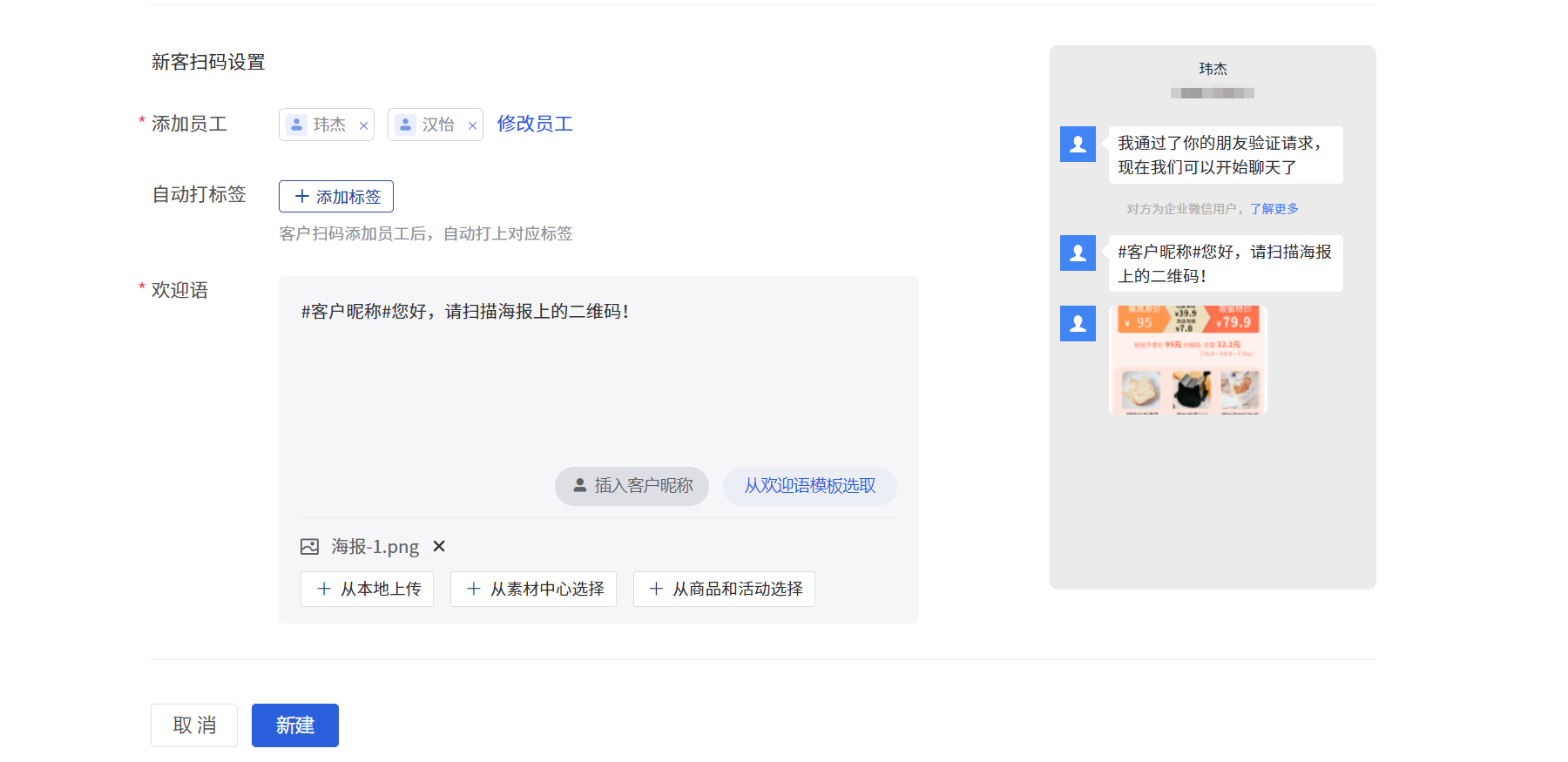This screenshot has height=762, width=1568.
Task: Delete attachment 海报-1.png with the X
Action: pyautogui.click(x=439, y=546)
